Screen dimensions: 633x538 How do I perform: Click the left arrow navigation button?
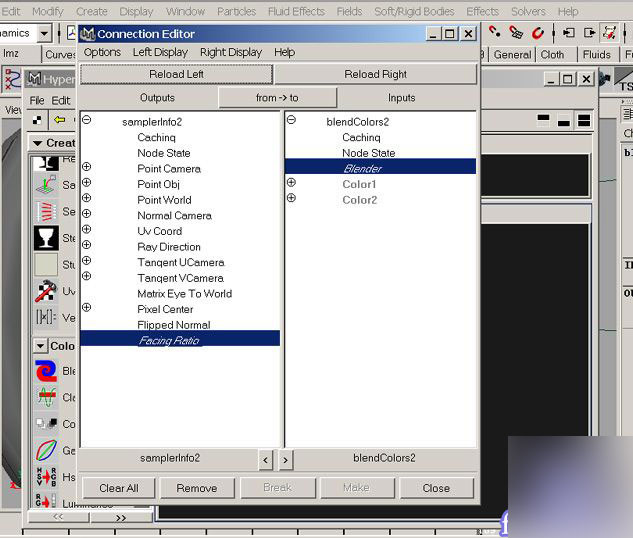(x=265, y=460)
